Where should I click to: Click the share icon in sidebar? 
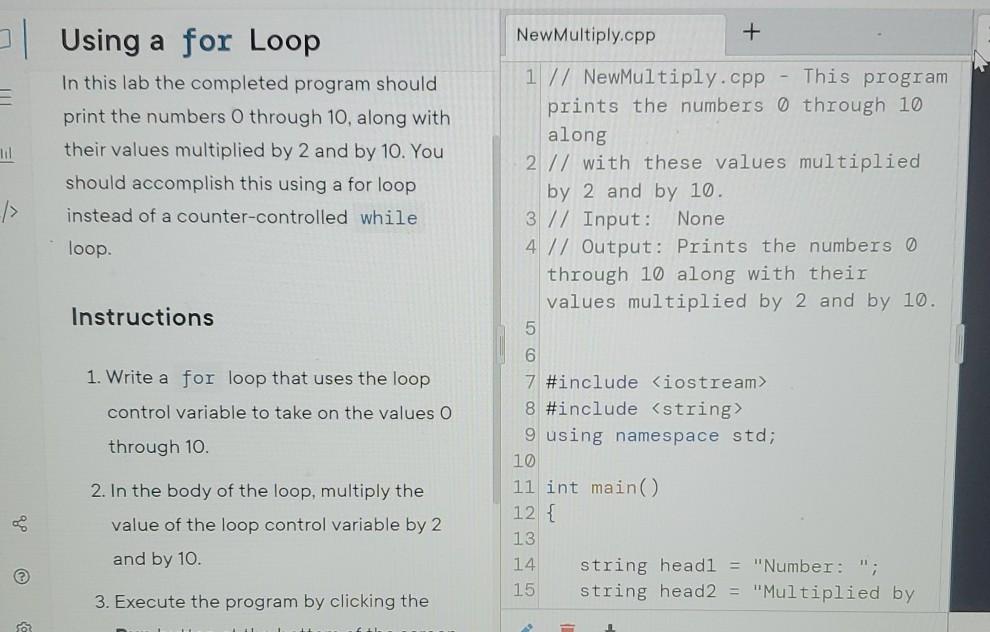(x=20, y=523)
